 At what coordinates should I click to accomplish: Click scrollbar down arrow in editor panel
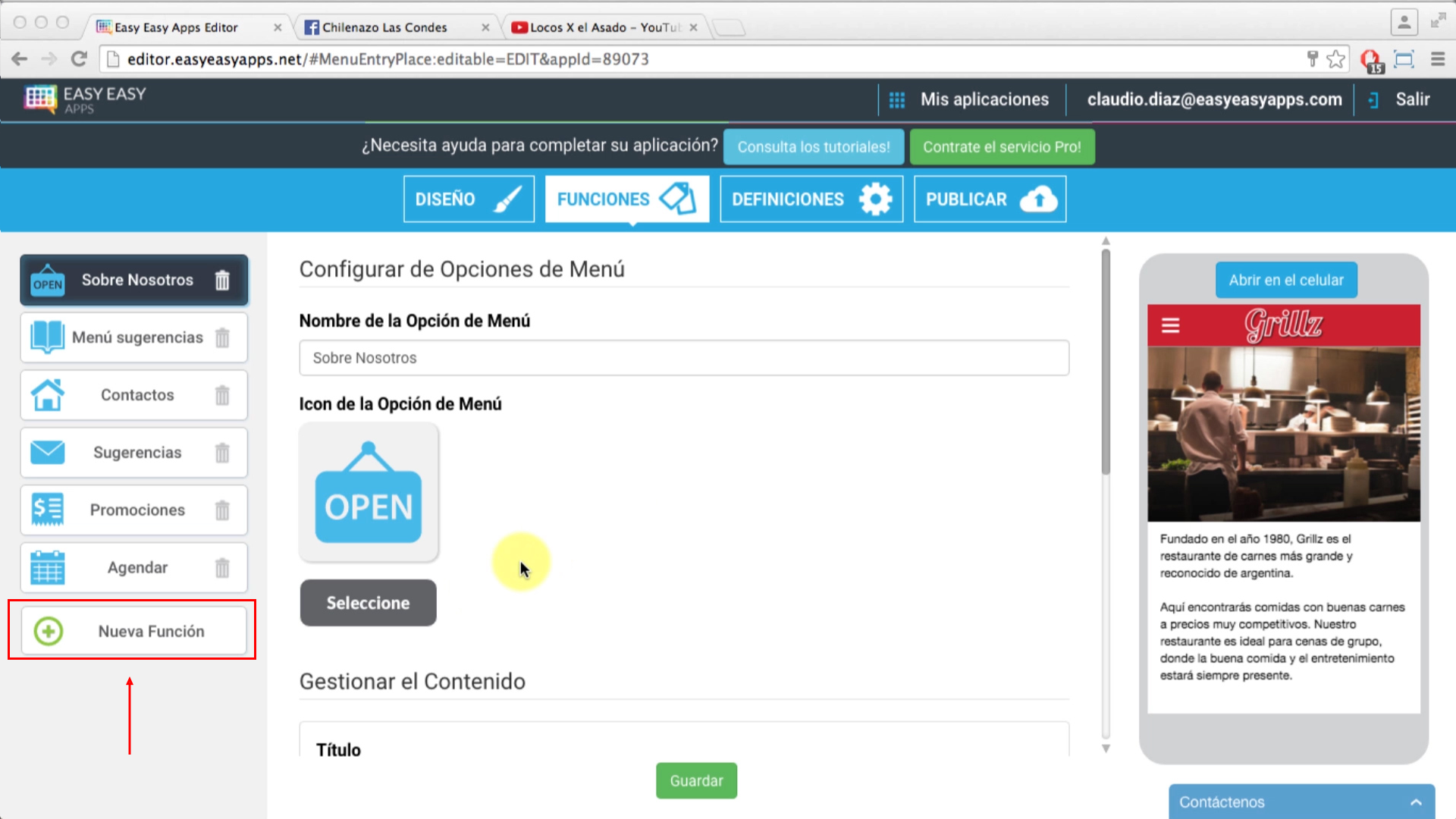(1106, 748)
